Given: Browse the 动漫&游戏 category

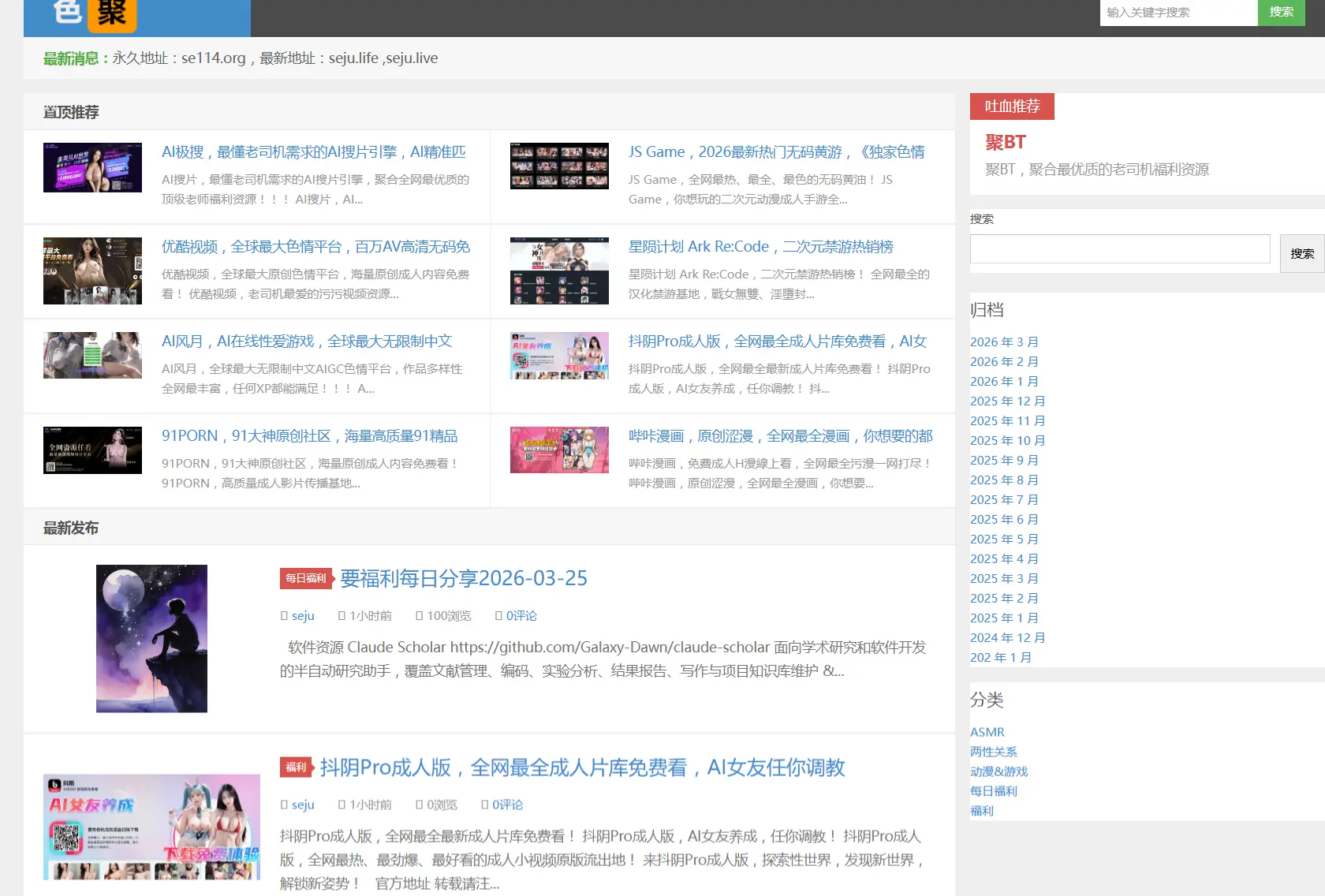Looking at the screenshot, I should (x=998, y=771).
